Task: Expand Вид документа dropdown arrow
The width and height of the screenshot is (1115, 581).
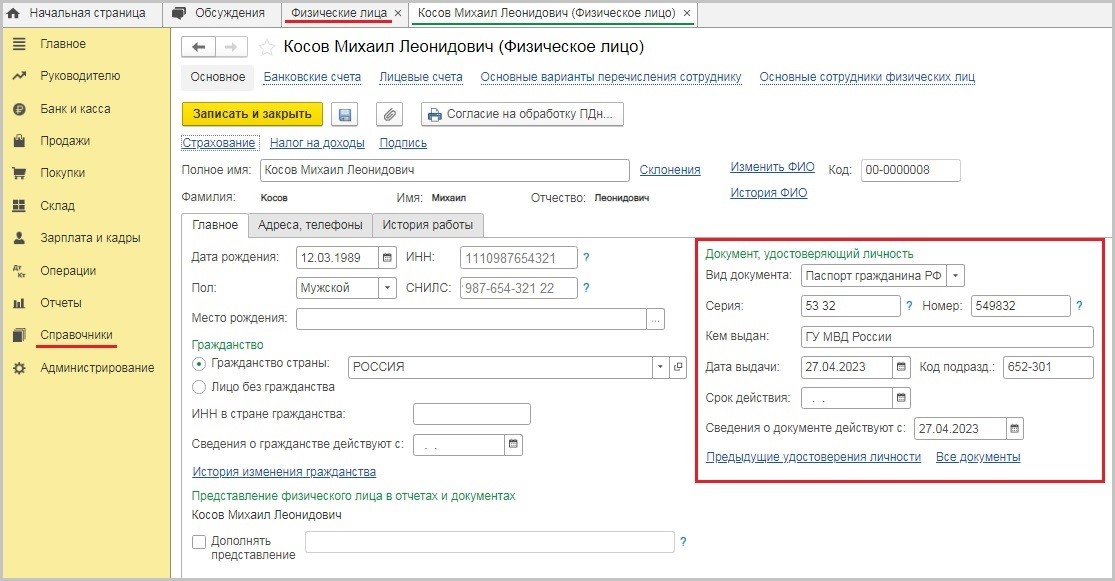Action: click(956, 275)
